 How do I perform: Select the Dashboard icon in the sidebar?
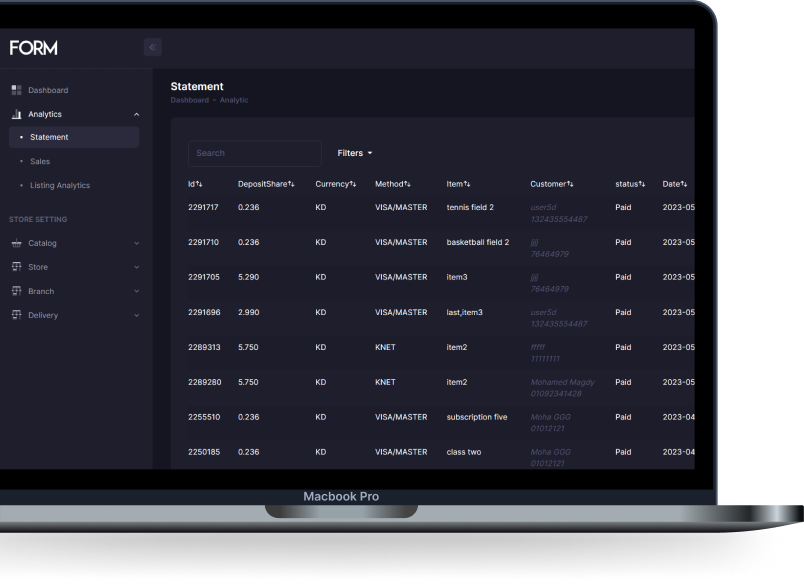[17, 90]
